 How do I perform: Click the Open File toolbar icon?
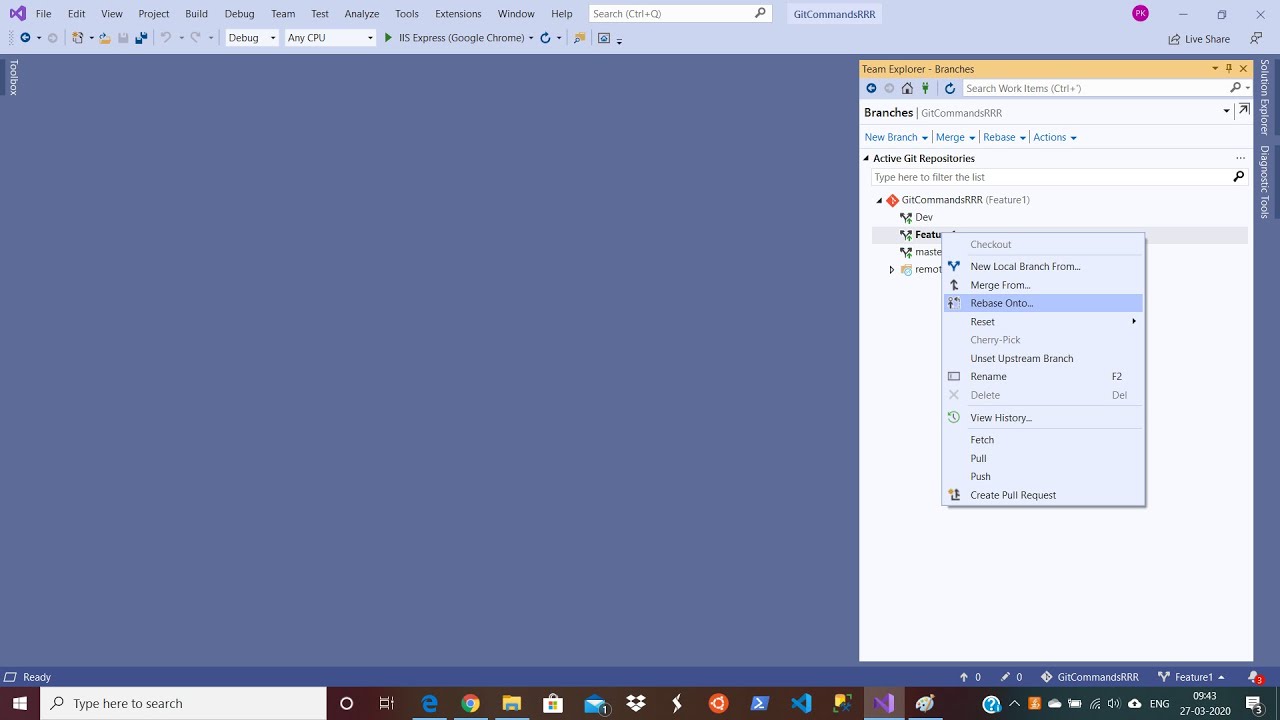point(105,38)
